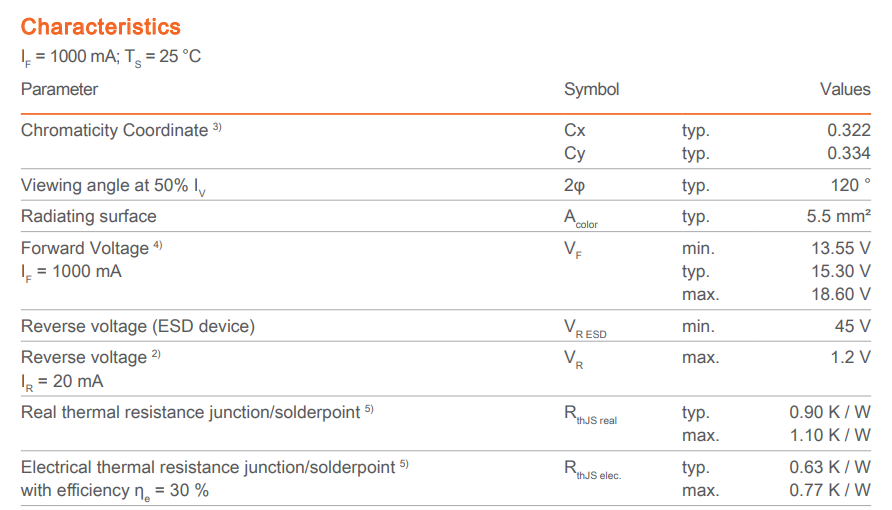892x510 pixels.
Task: Click the Characteristics heading
Action: pos(101,27)
